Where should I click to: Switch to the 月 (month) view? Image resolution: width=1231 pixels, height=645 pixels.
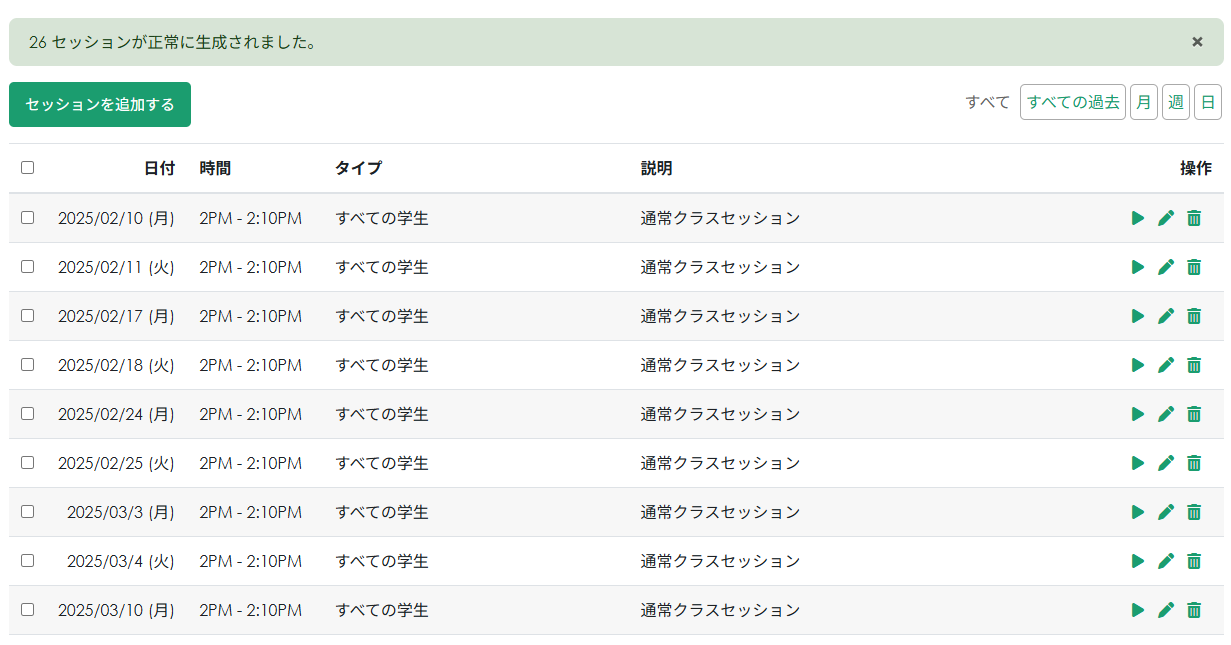click(x=1143, y=102)
